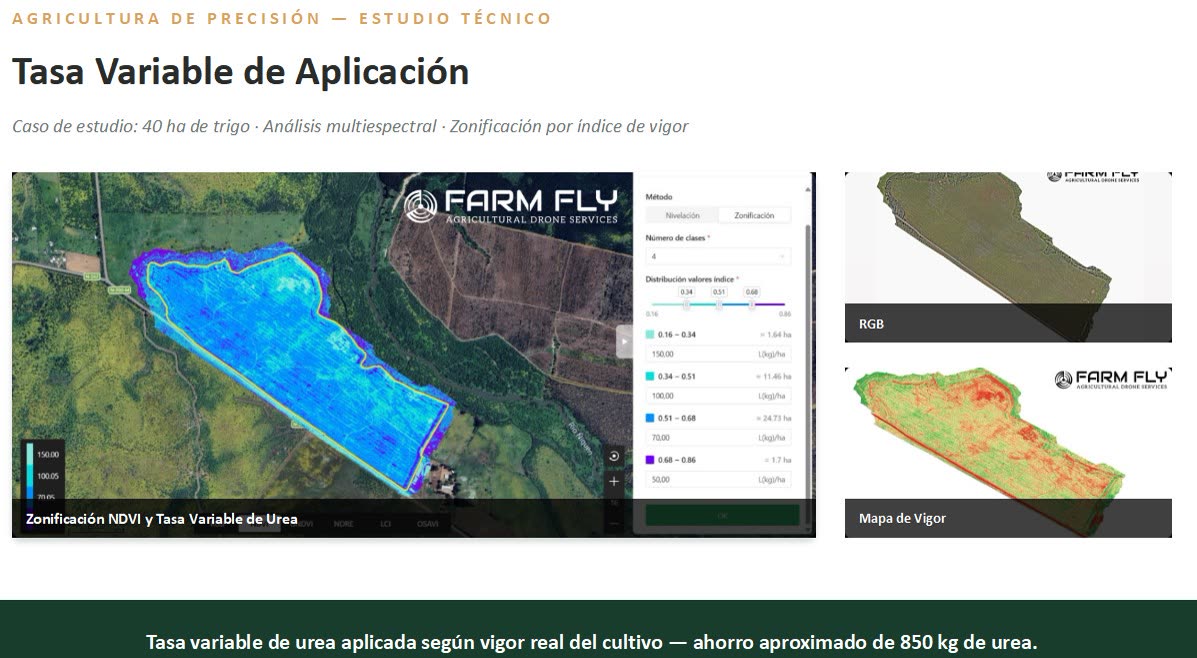Open the Número de clases dropdown

pos(718,256)
